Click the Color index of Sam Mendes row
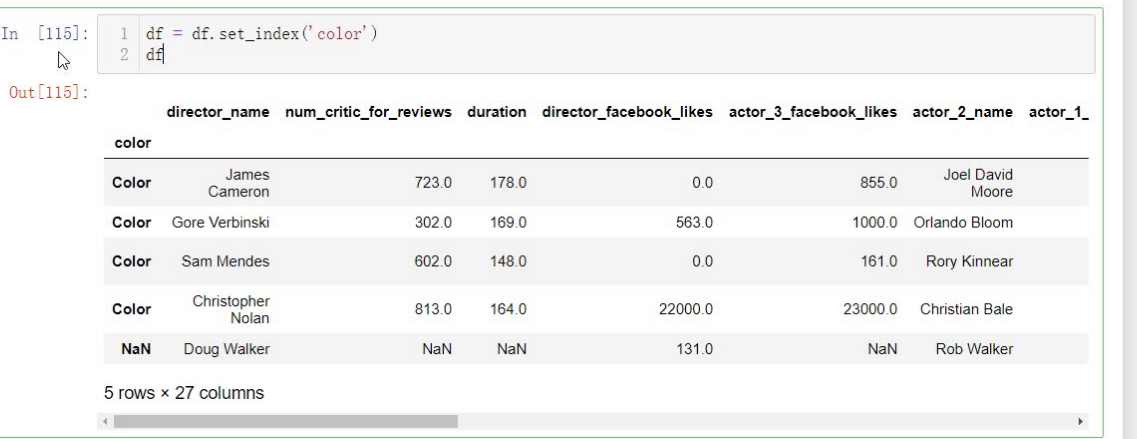The height and width of the screenshot is (439, 1137). click(131, 261)
